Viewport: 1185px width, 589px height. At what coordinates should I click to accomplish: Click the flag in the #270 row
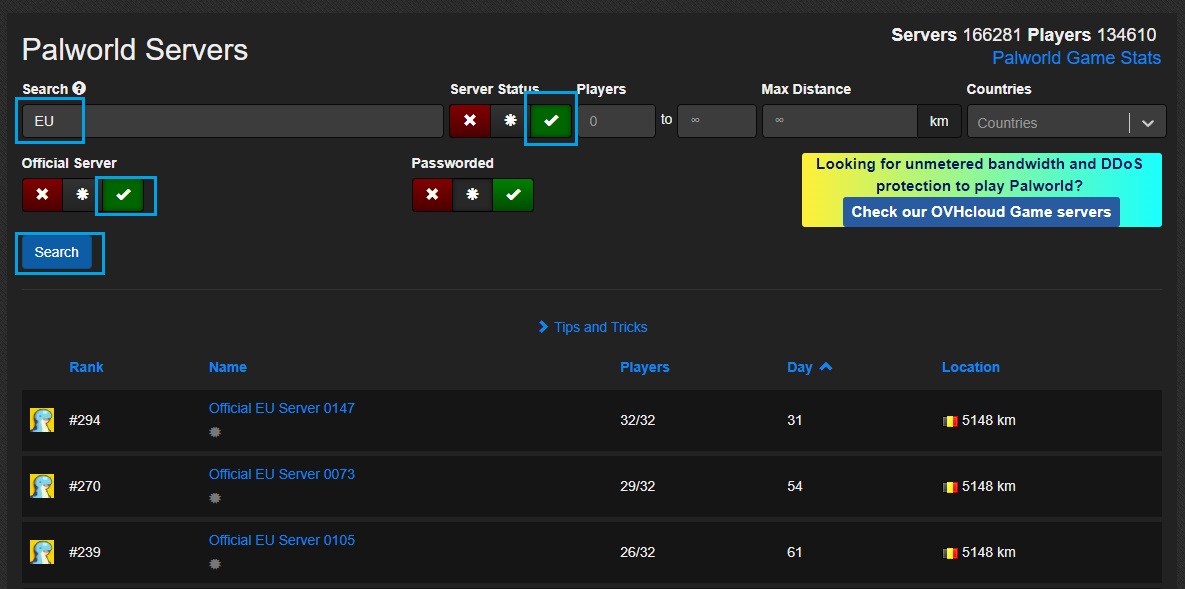tap(950, 488)
